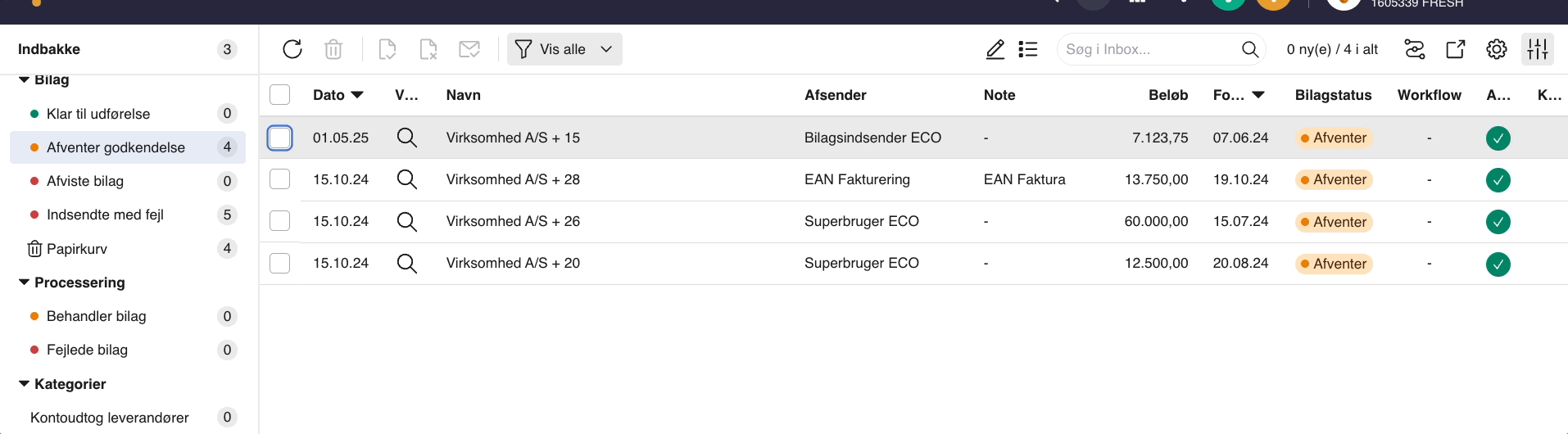Select the Virksomhed A/S + 20 checkbox
This screenshot has height=434, width=1568.
[280, 263]
